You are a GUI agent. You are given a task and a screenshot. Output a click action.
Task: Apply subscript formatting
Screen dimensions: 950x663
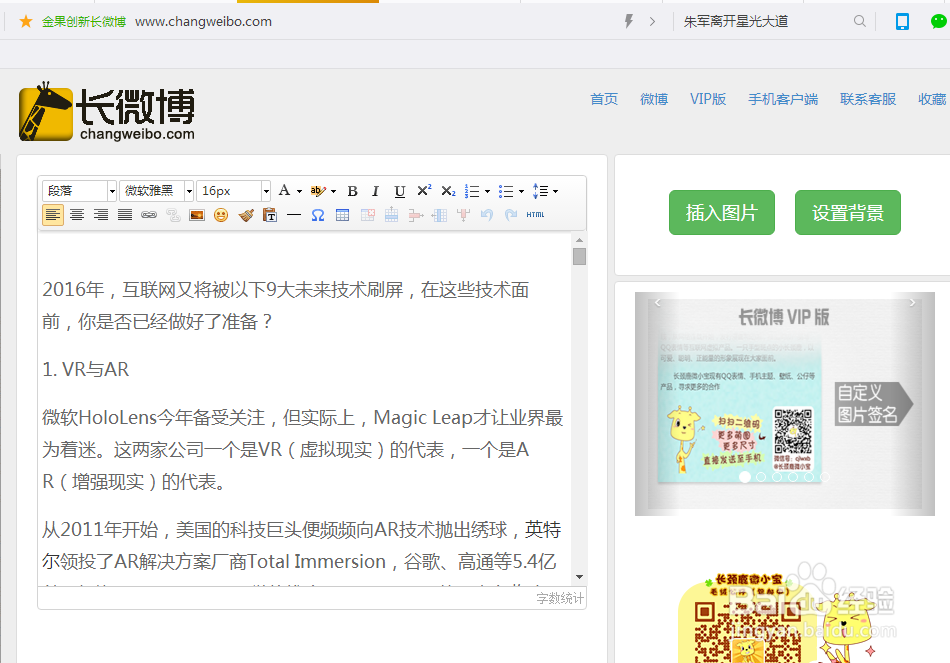(x=448, y=192)
